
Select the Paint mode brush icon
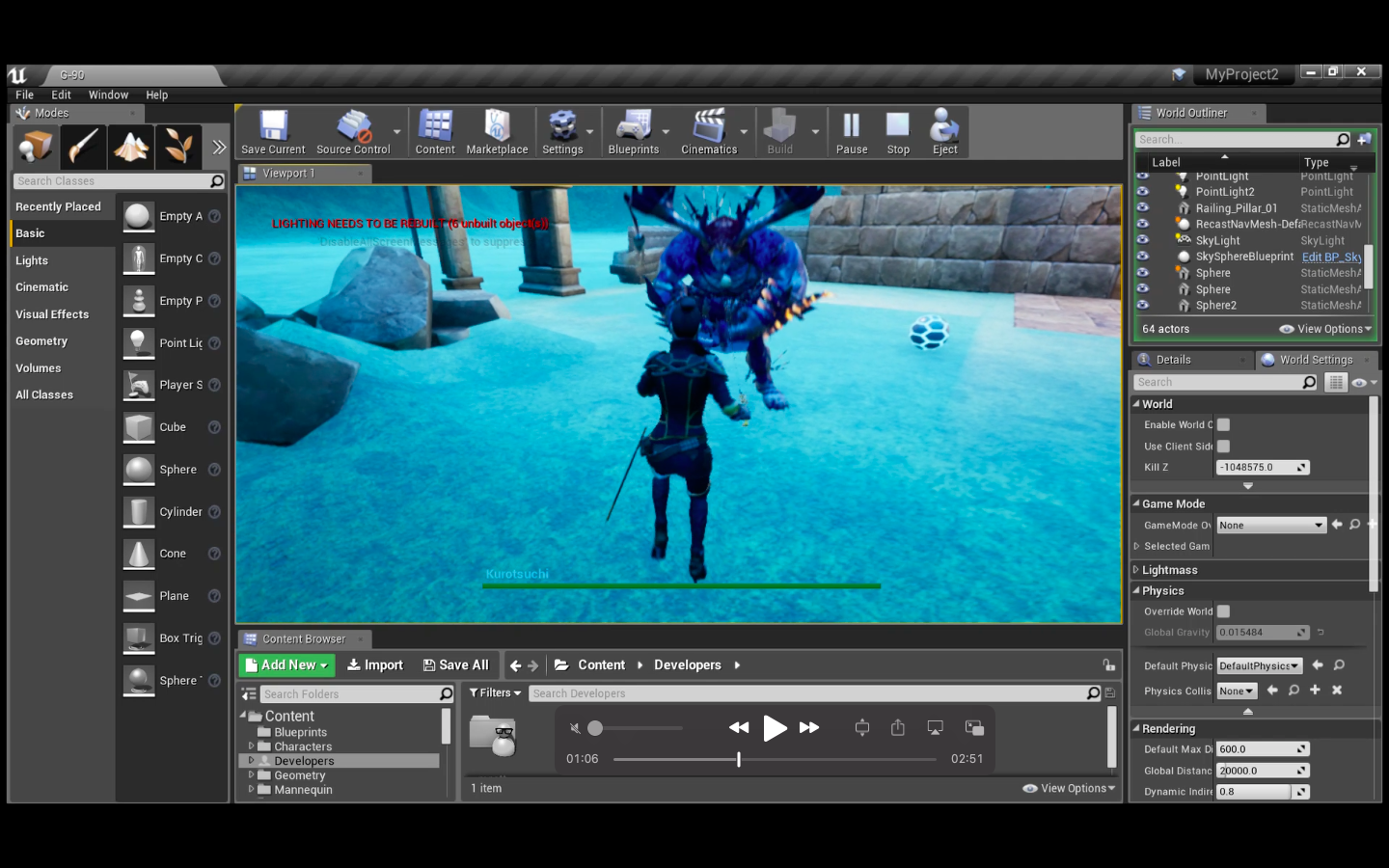point(83,147)
